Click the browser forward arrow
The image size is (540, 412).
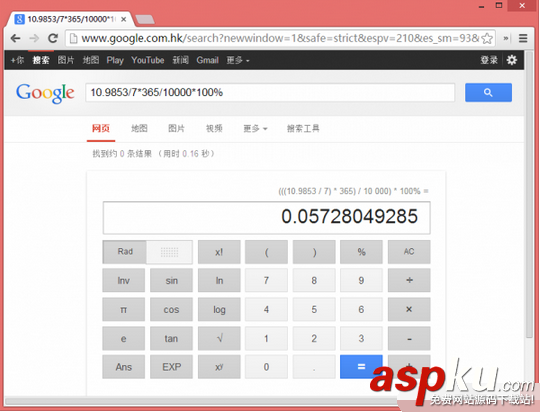click(34, 38)
